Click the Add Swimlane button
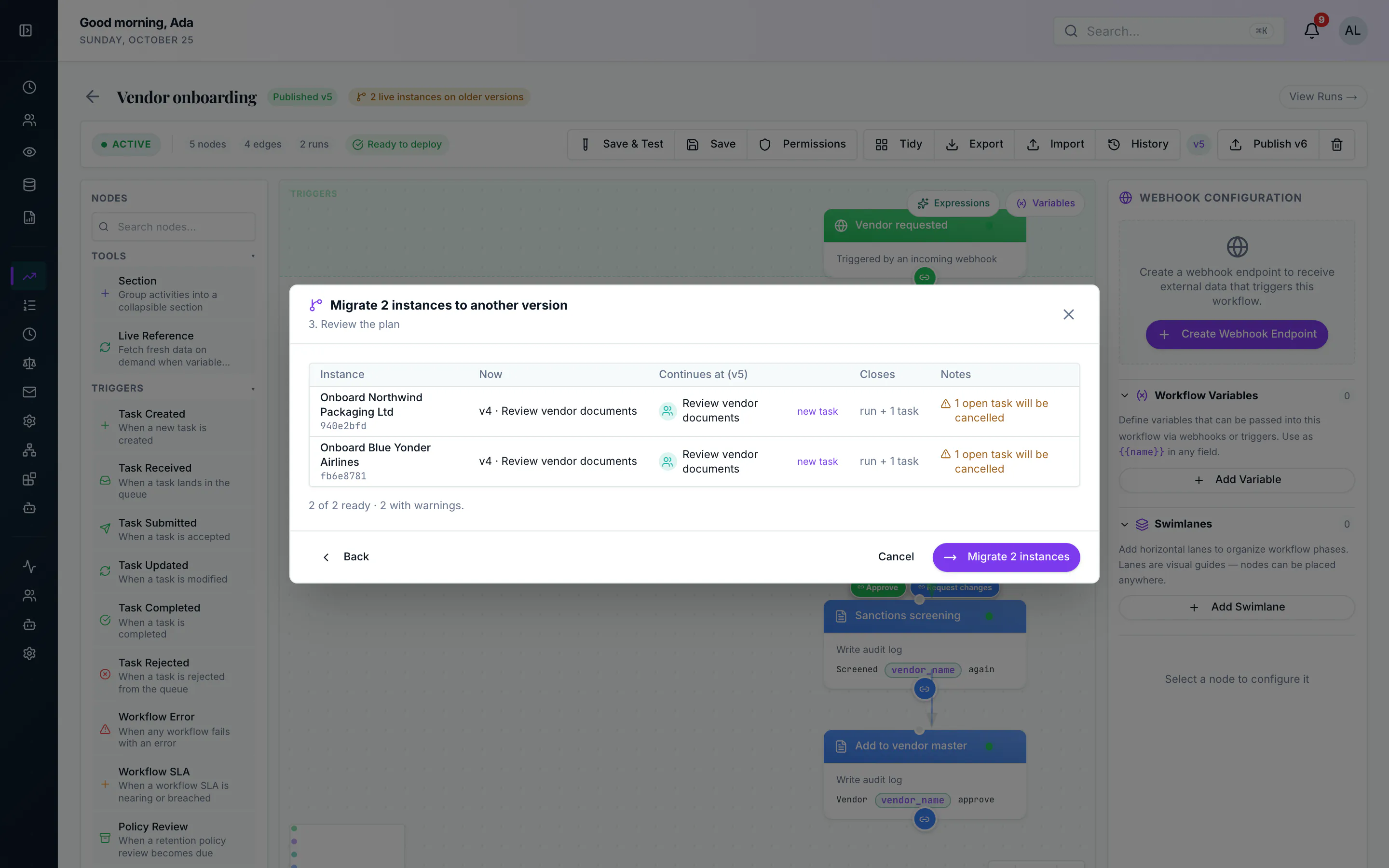1389x868 pixels. click(x=1236, y=608)
